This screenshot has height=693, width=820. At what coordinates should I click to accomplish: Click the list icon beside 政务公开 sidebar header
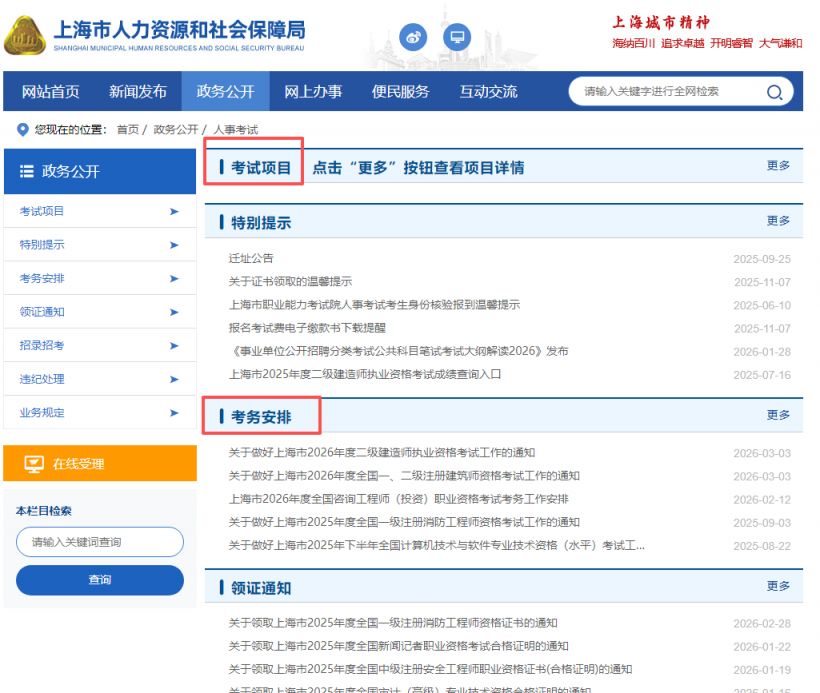(24, 170)
